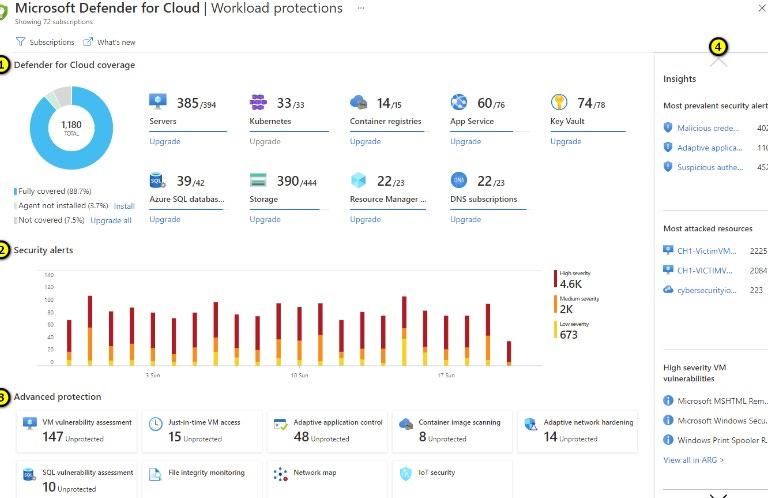768x498 pixels.
Task: Click the Key Vault icon
Action: pos(559,102)
